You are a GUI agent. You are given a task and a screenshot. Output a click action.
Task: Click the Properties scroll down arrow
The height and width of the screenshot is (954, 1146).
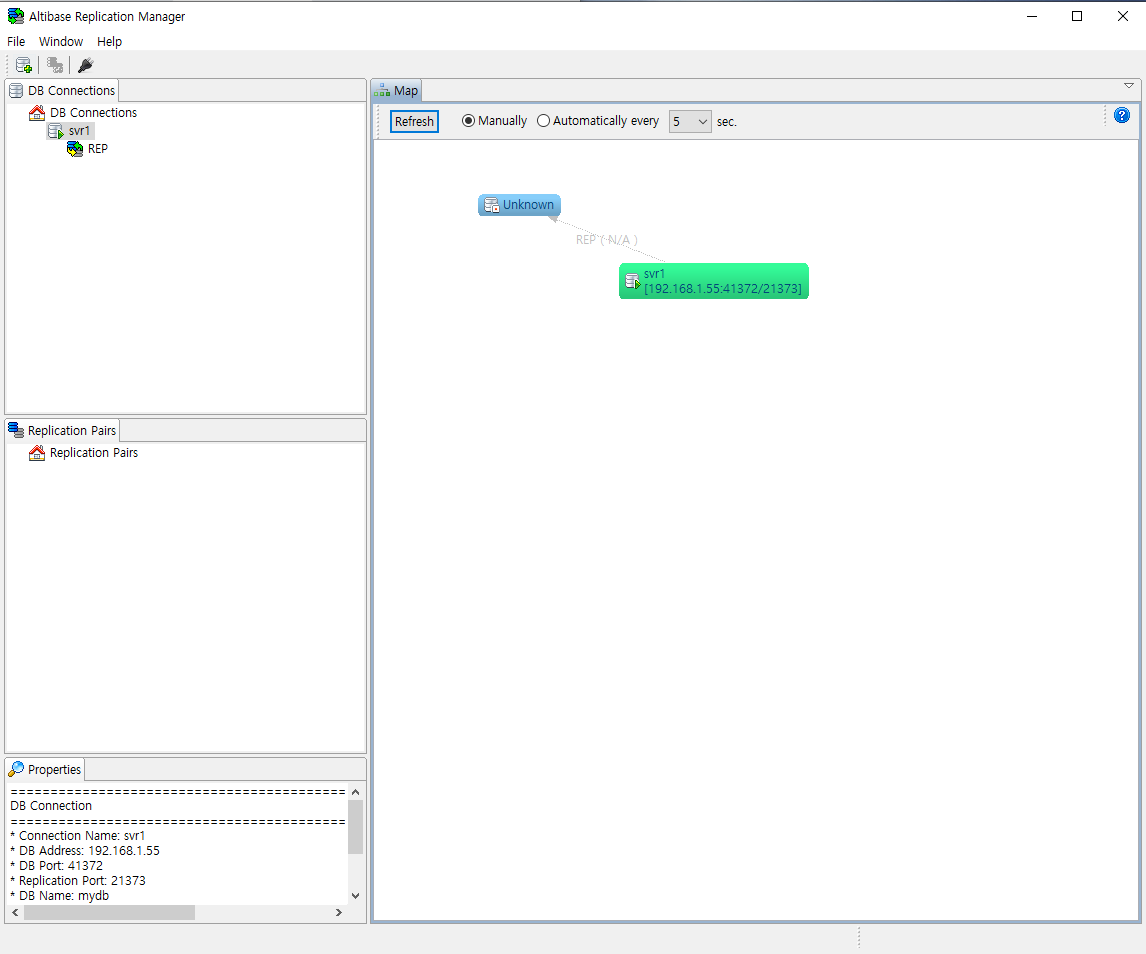click(355, 897)
